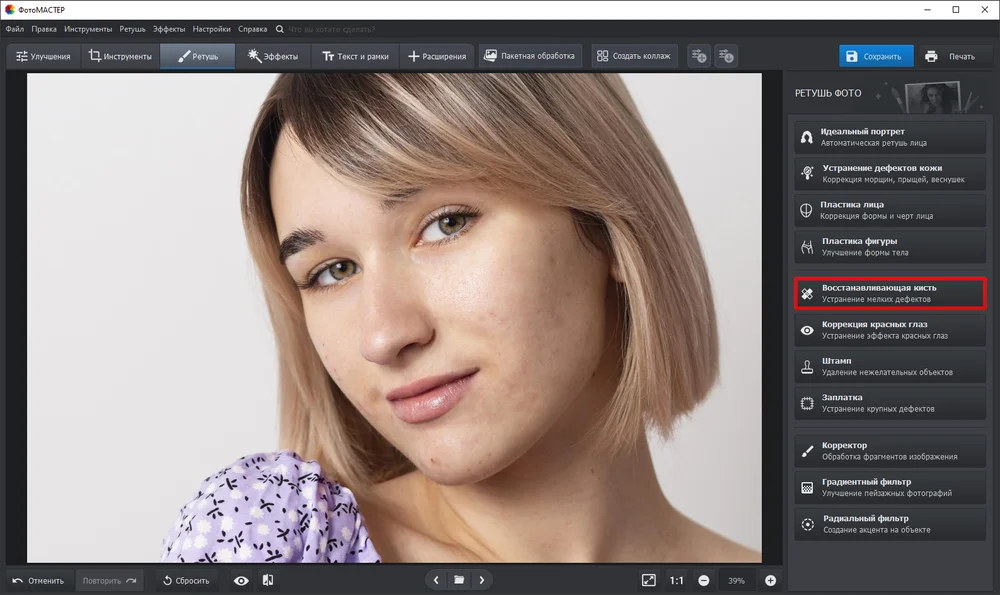Viewport: 1000px width, 595px height.
Task: Click the 39% zoom value field
Action: [737, 580]
